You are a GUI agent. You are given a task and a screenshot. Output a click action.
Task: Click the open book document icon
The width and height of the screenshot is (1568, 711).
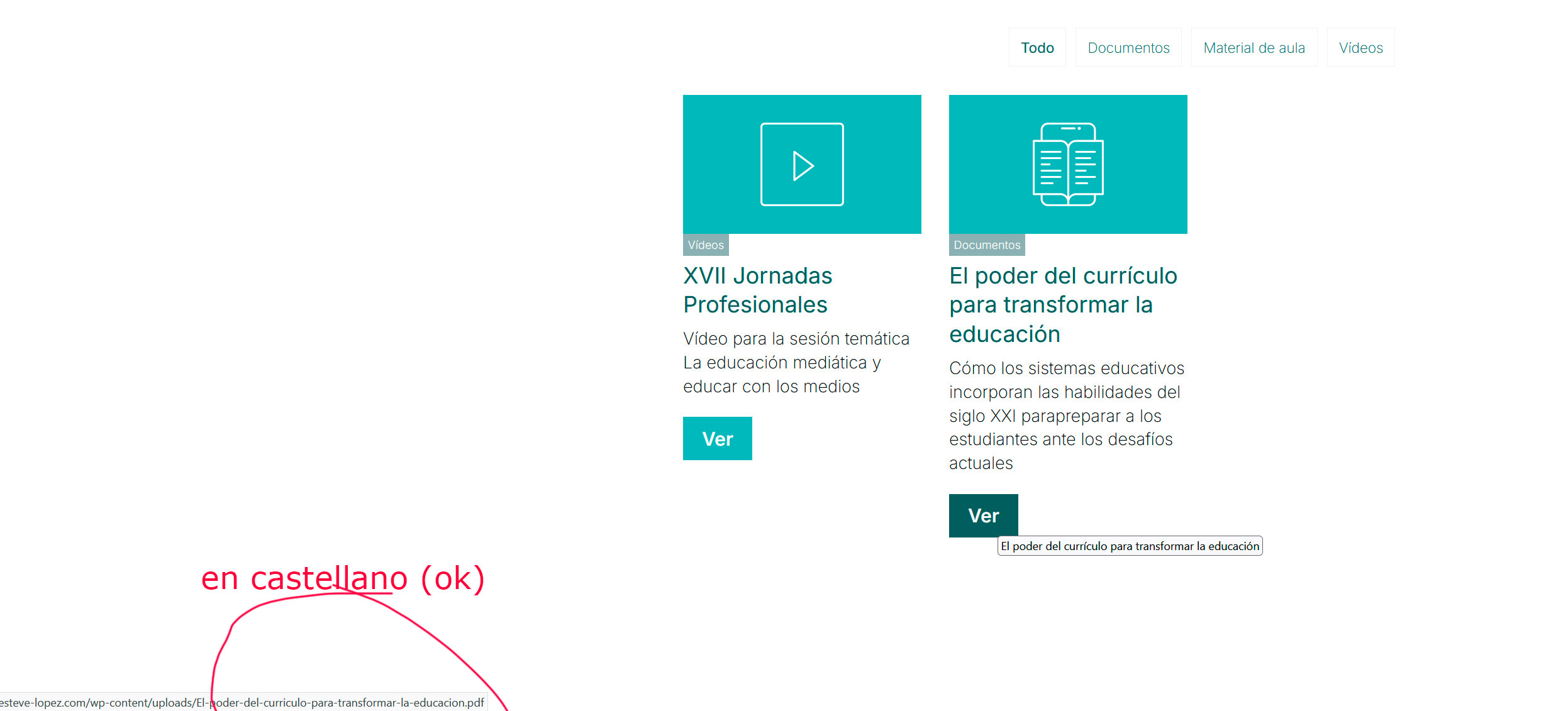click(1067, 164)
